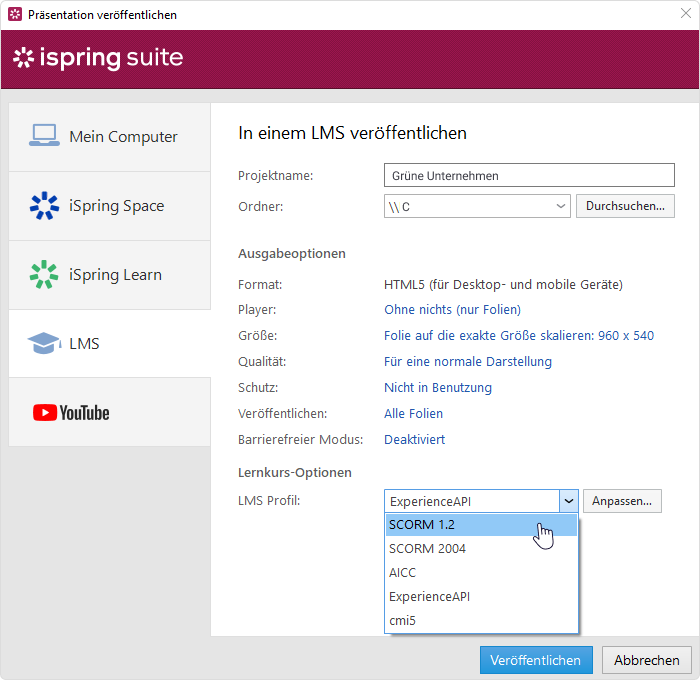Collapse the LMS Profil dropdown arrow
700x680 pixels.
pyautogui.click(x=569, y=501)
